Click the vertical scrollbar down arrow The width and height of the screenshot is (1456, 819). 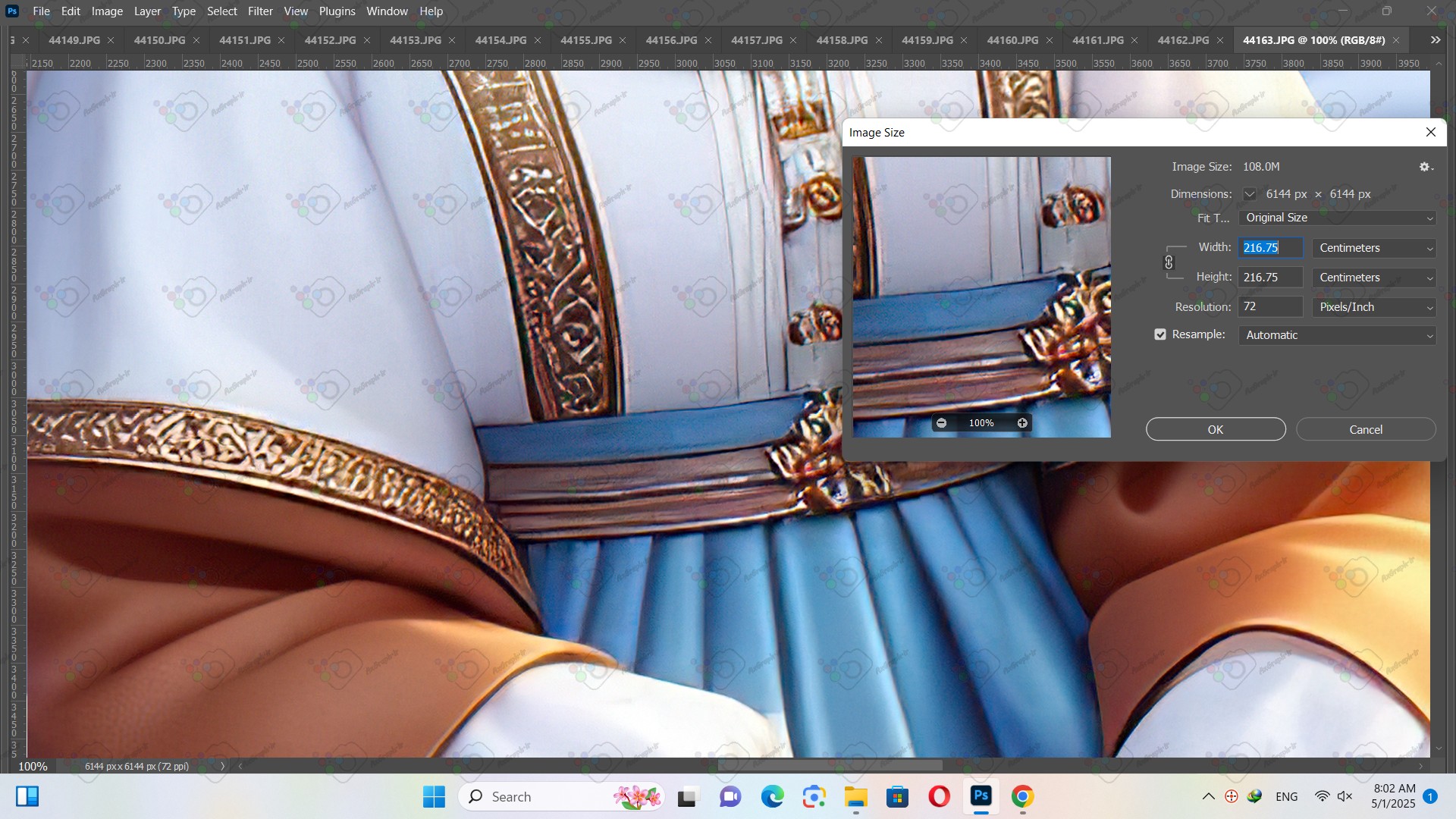[x=1439, y=748]
